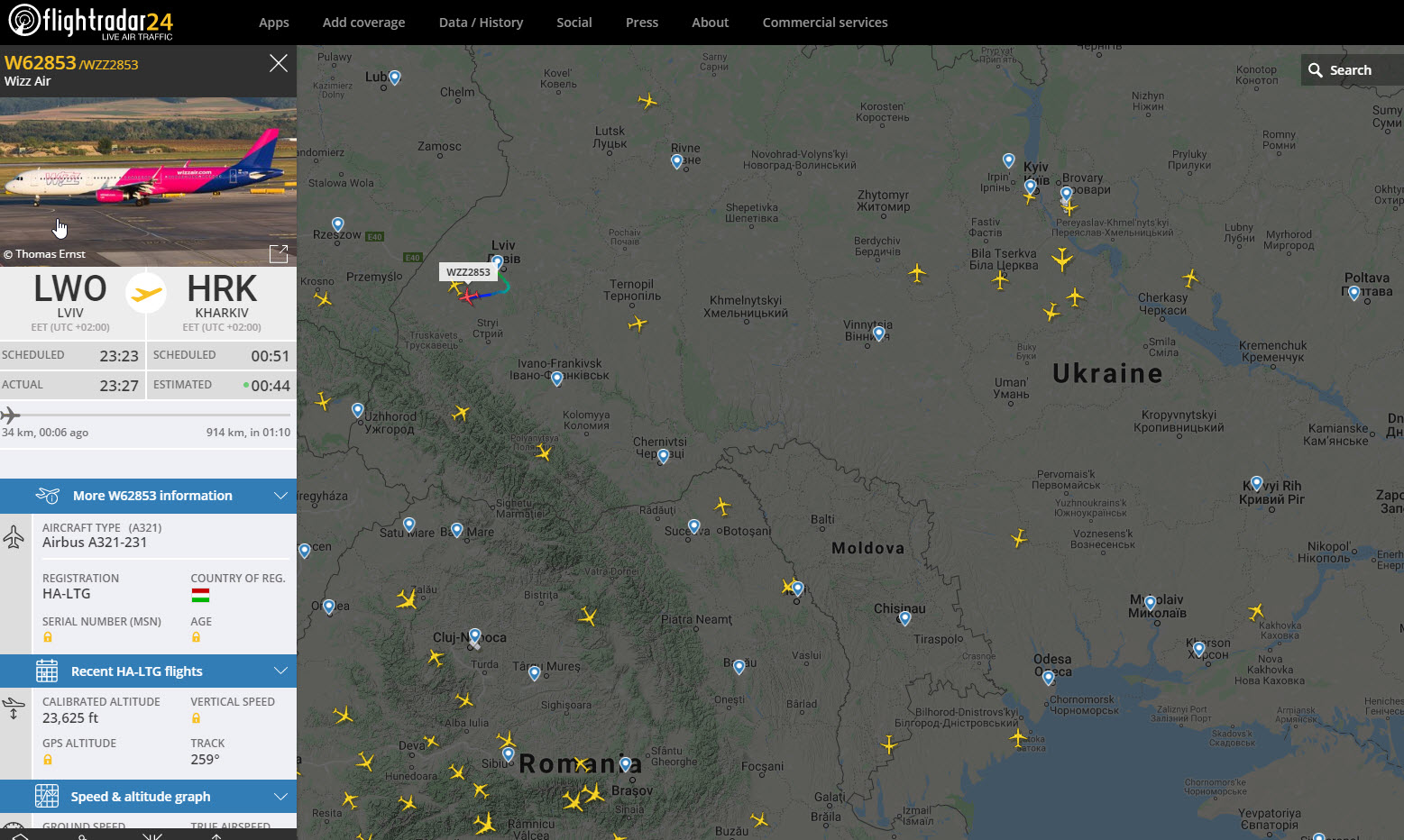Click the Vinnytsia airport pin
1404x840 pixels.
(879, 334)
